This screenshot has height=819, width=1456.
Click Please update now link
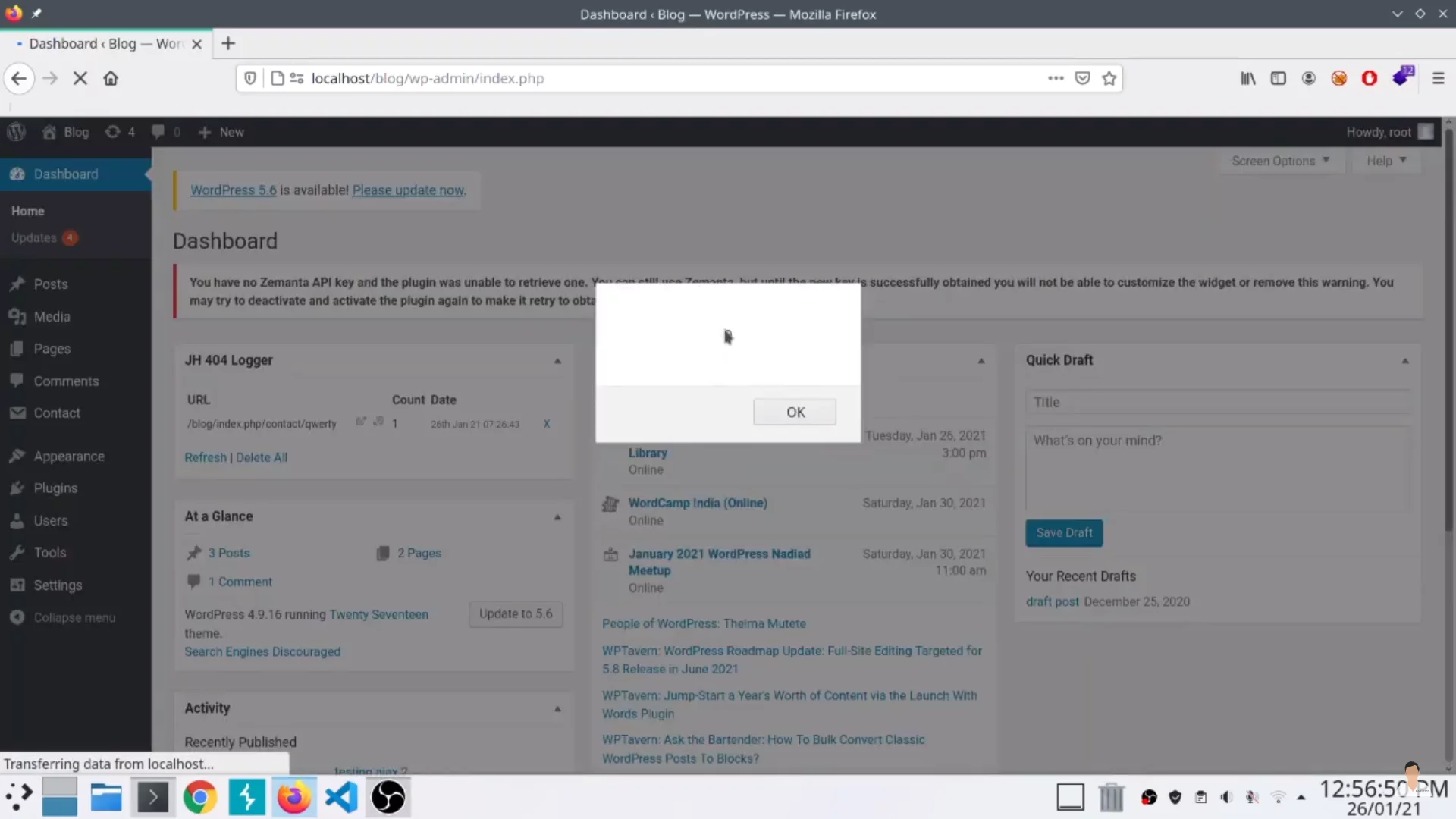coord(408,190)
